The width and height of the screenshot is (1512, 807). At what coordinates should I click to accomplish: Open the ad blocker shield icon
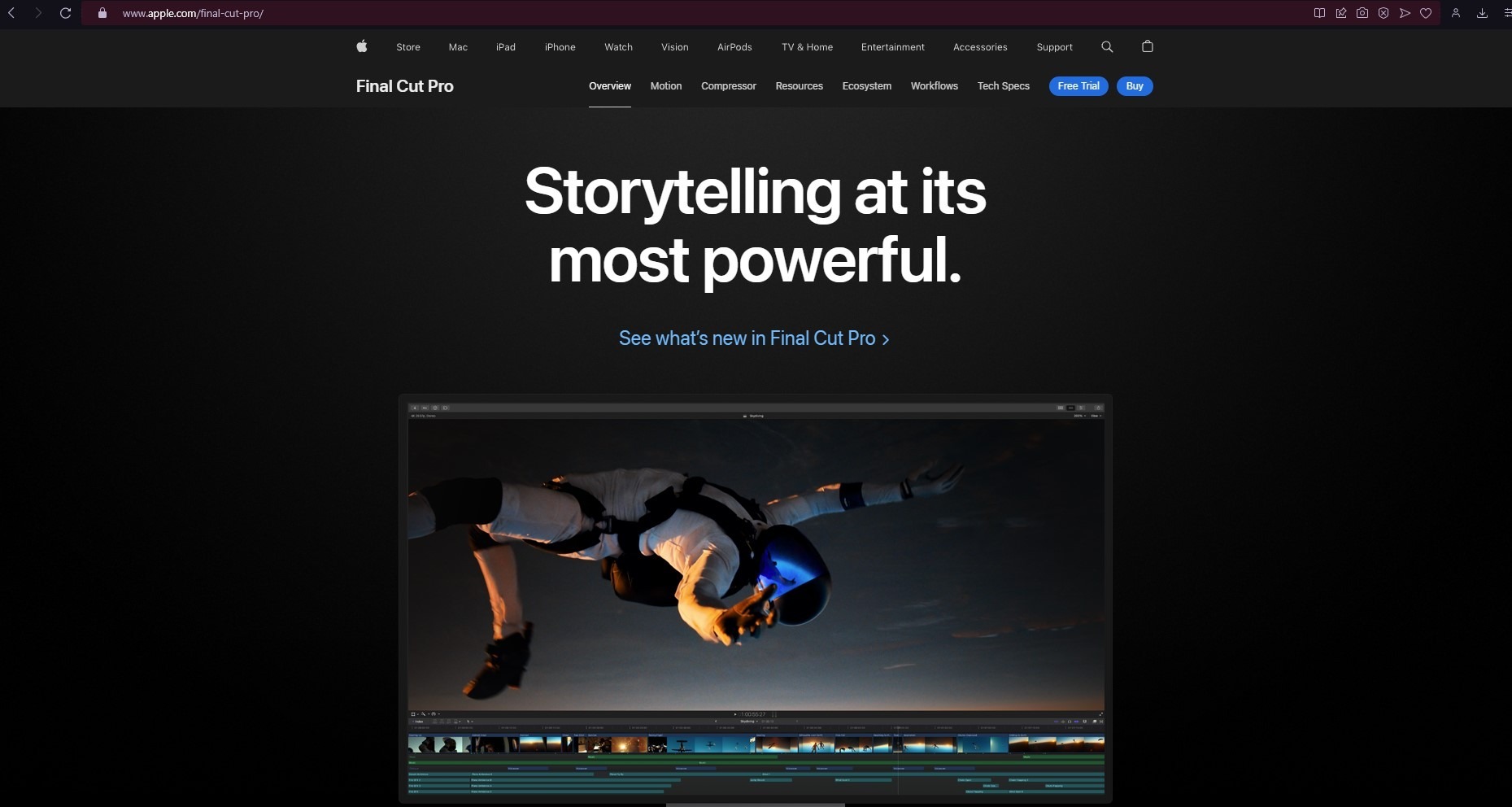click(1383, 13)
